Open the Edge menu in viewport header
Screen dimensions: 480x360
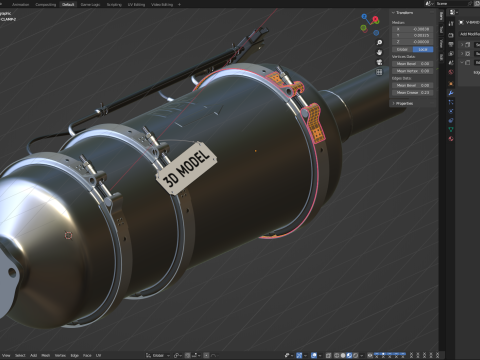[x=75, y=356]
